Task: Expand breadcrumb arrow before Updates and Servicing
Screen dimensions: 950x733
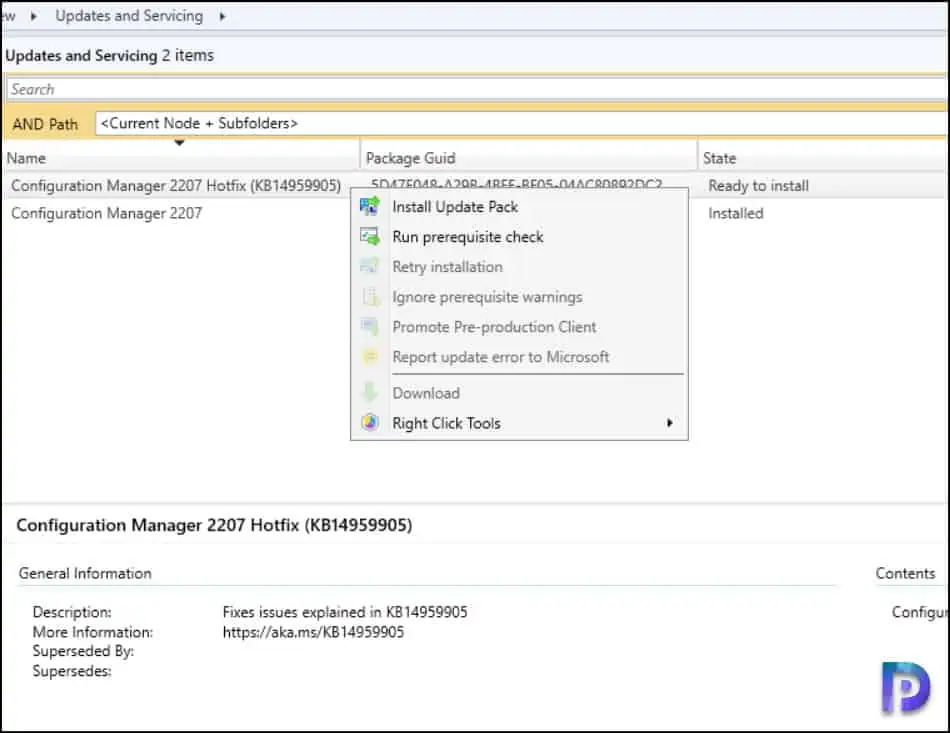Action: 33,16
